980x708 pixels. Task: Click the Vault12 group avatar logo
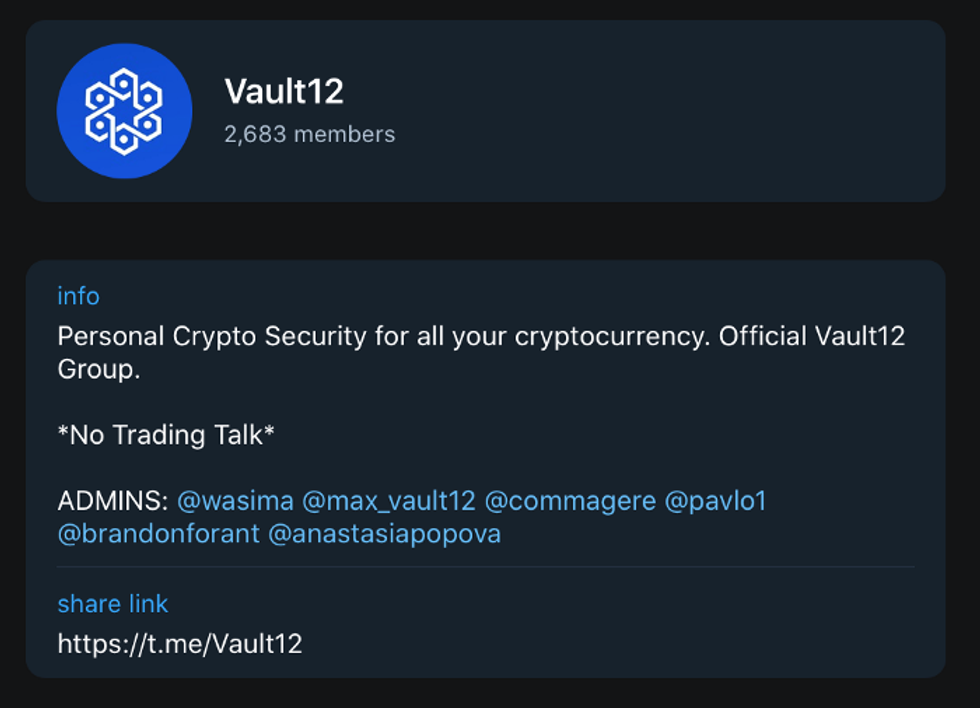point(124,111)
